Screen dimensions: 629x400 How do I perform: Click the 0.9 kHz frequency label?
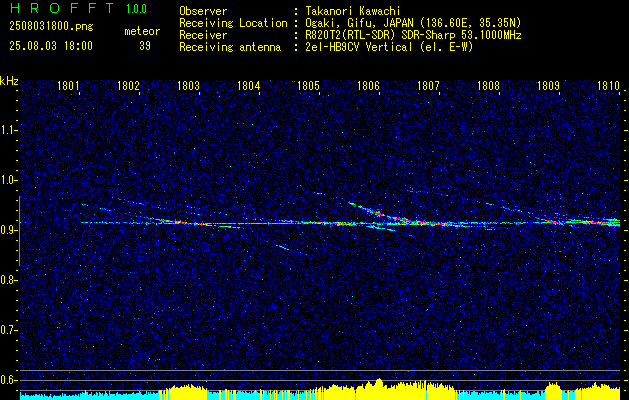pos(9,230)
